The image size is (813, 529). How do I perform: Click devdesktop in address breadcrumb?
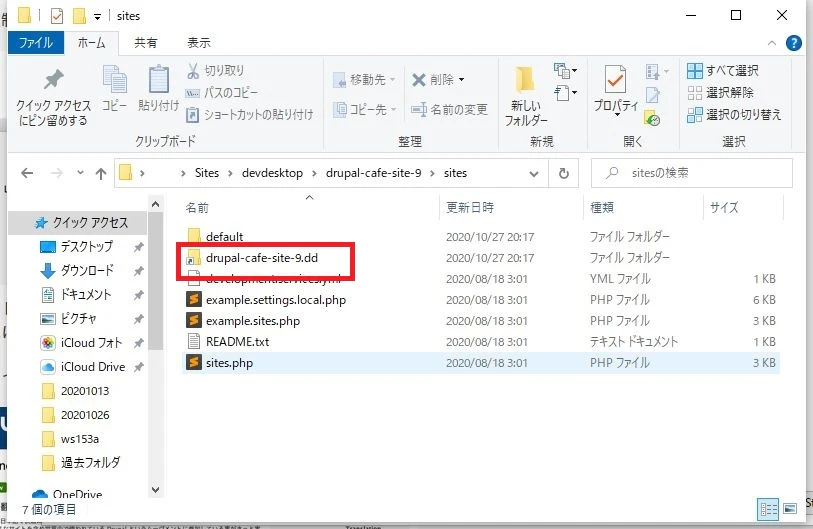(272, 173)
